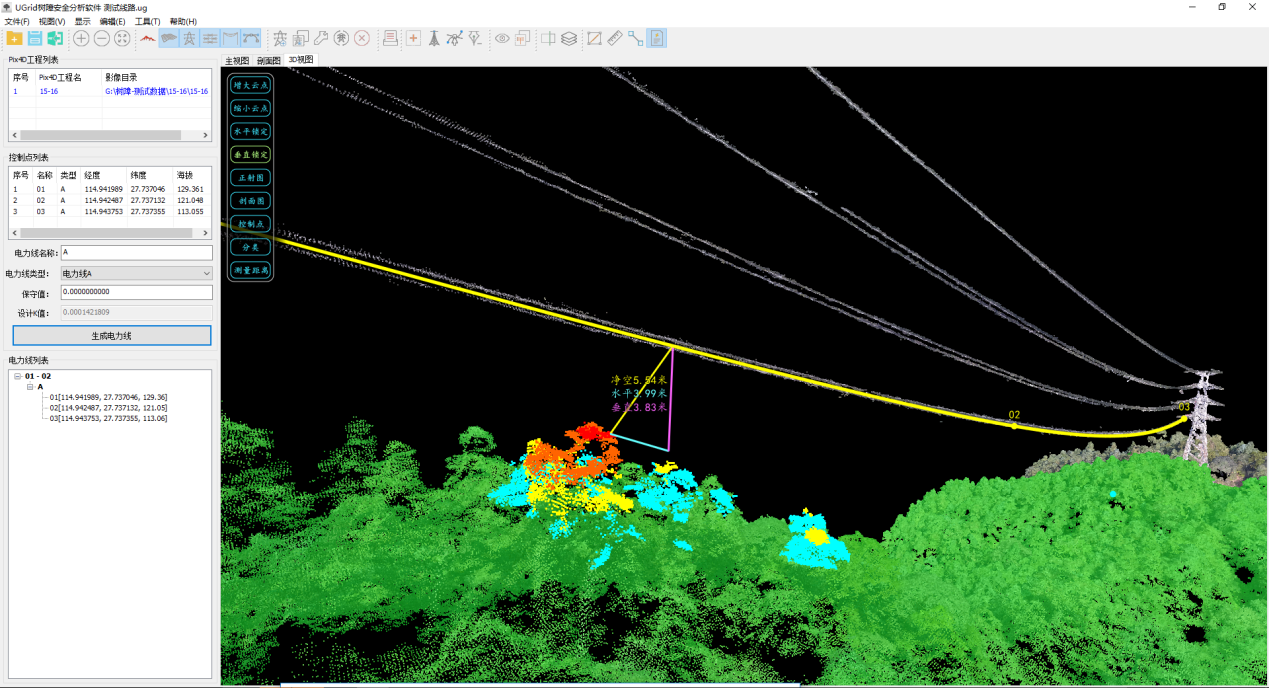Click the zoom out (minus circle) icon

tap(102, 38)
